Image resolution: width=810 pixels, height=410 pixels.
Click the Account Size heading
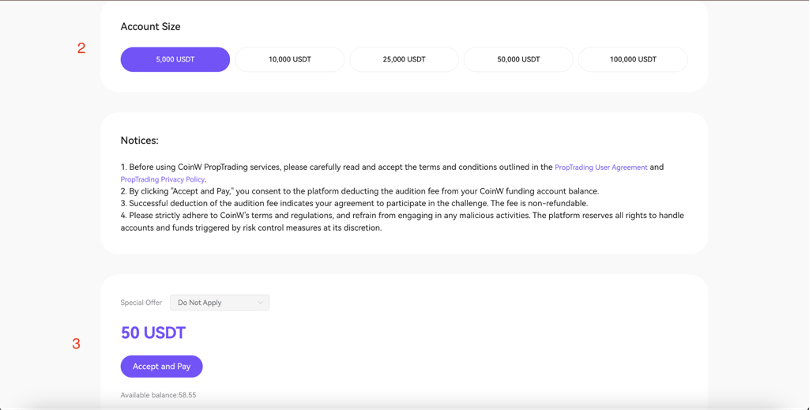pyautogui.click(x=150, y=26)
